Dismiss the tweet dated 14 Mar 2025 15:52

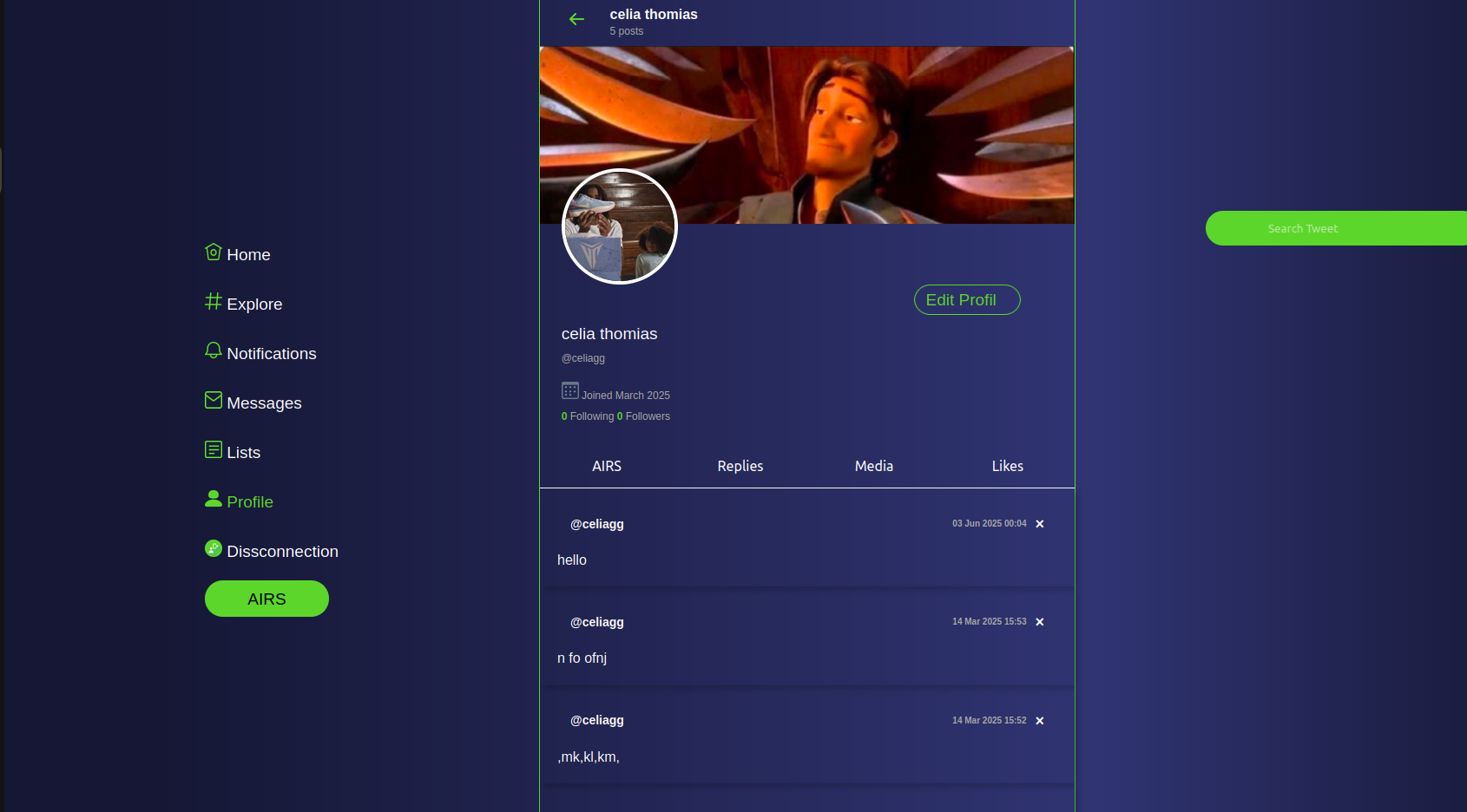pyautogui.click(x=1039, y=720)
